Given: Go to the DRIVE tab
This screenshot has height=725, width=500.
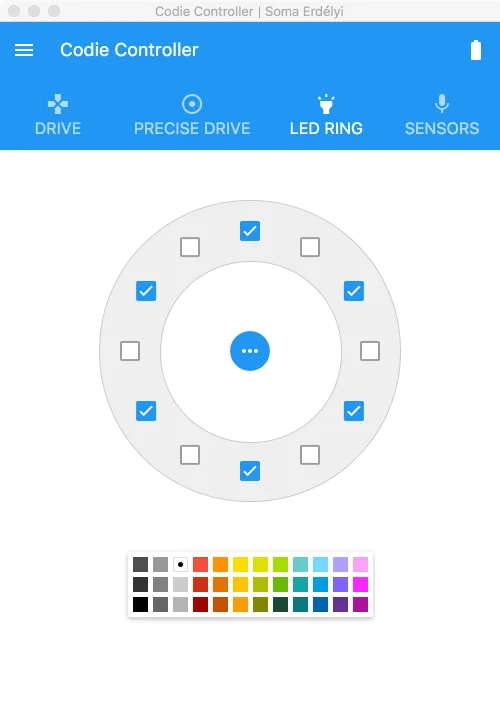Looking at the screenshot, I should [58, 128].
